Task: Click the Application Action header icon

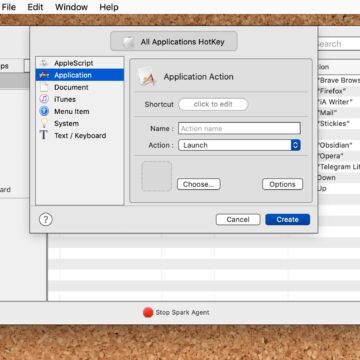Action: (147, 77)
